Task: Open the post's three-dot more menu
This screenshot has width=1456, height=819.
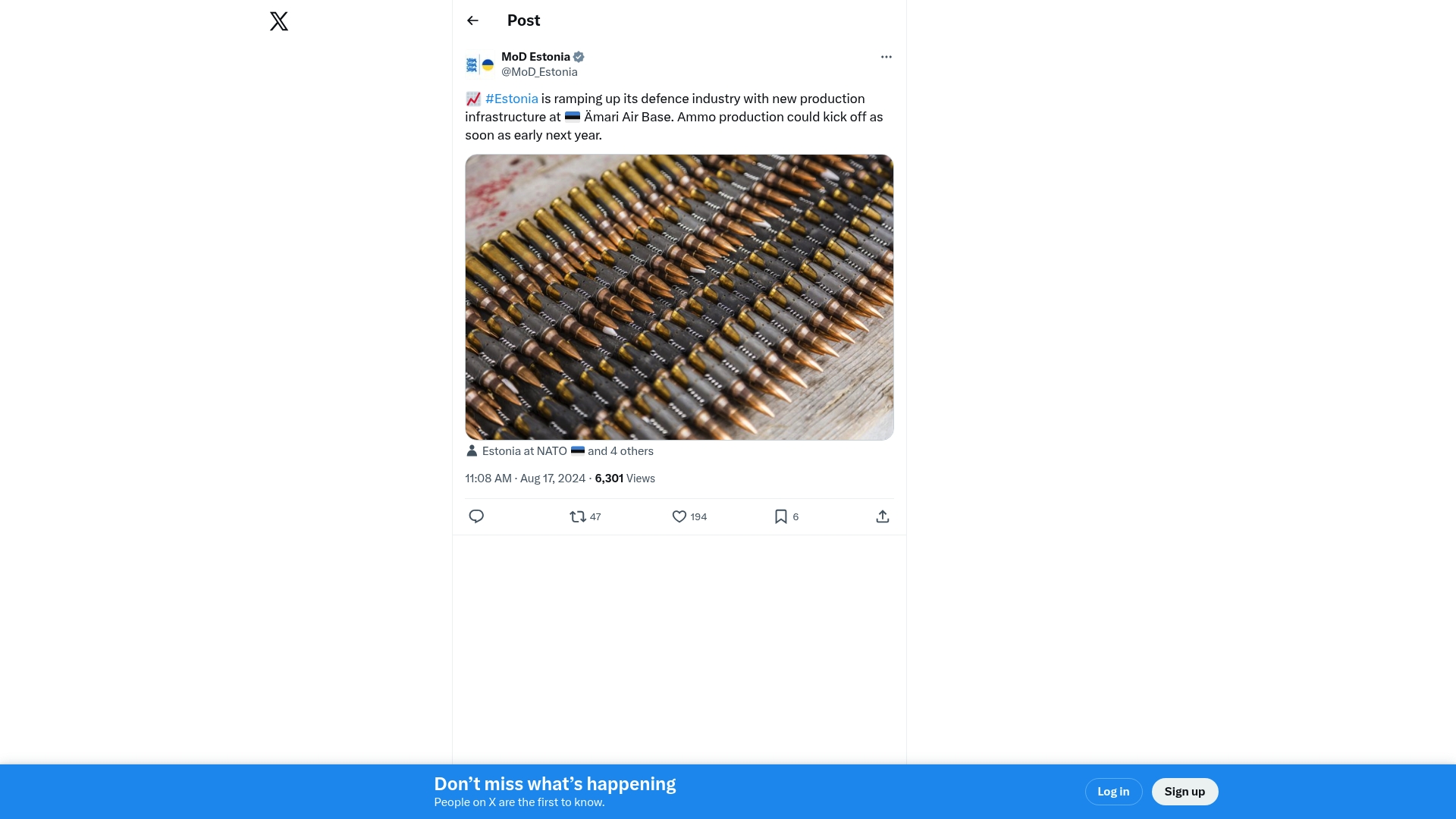Action: (886, 57)
